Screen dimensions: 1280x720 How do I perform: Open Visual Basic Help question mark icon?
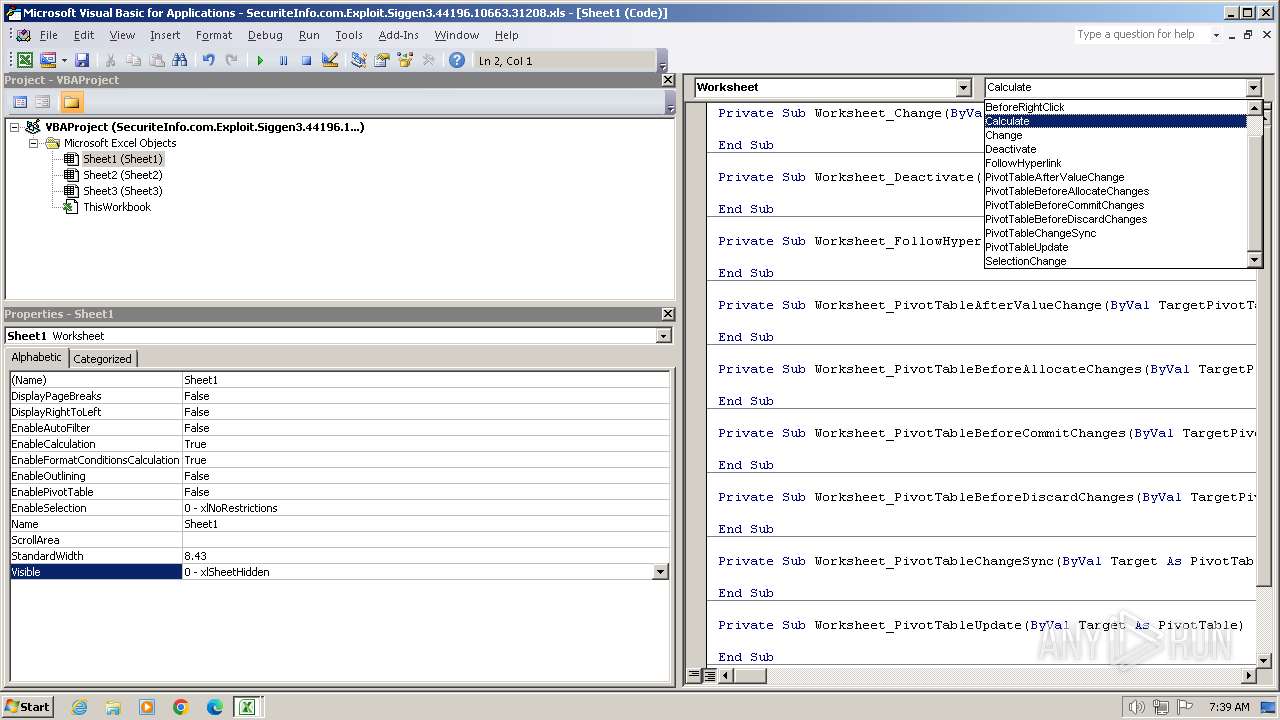pyautogui.click(x=457, y=60)
